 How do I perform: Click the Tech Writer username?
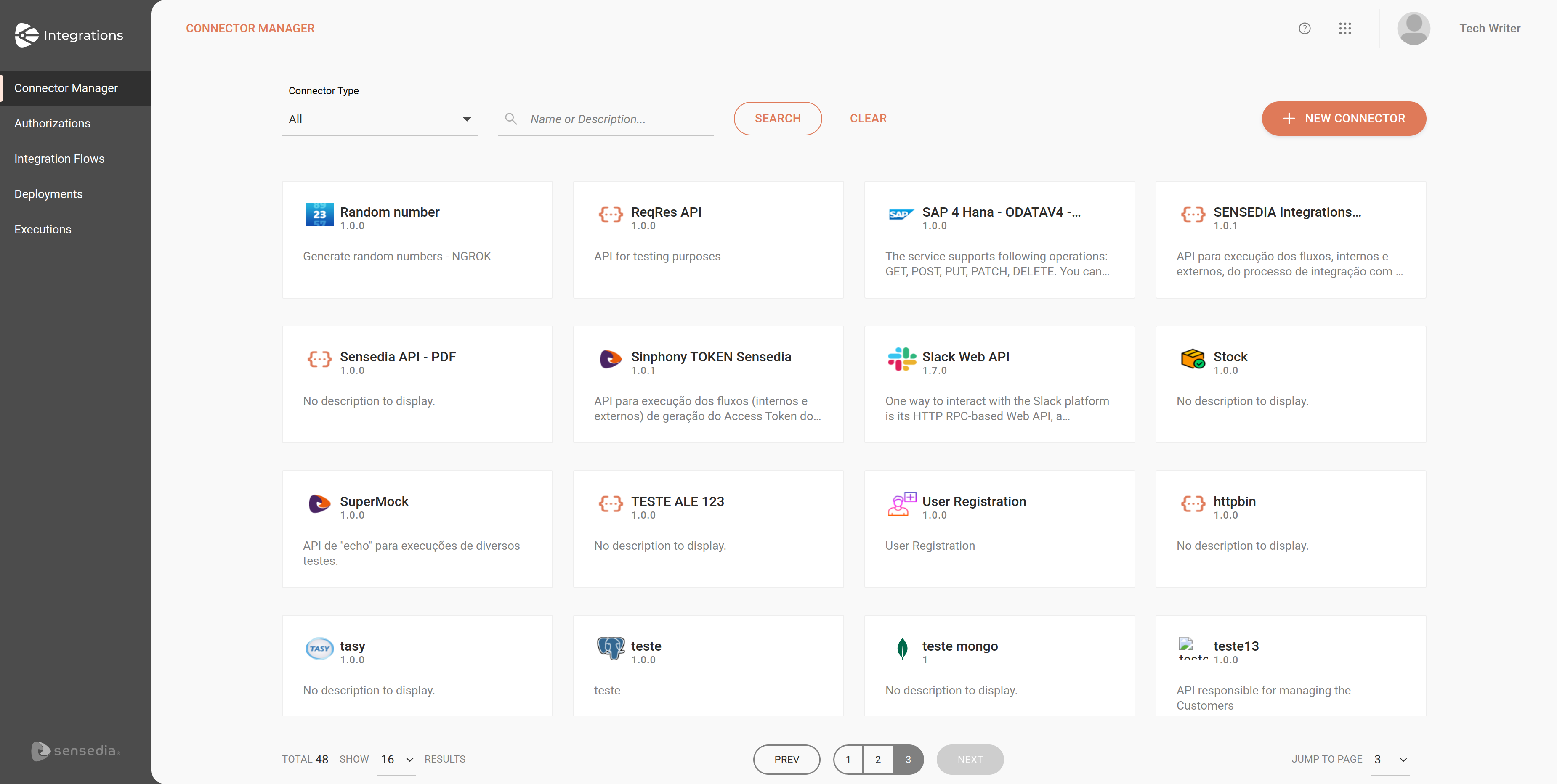pyautogui.click(x=1489, y=28)
